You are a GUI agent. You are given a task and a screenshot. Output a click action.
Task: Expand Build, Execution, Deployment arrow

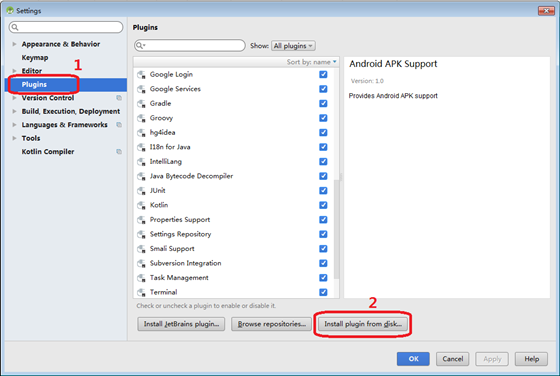14,111
